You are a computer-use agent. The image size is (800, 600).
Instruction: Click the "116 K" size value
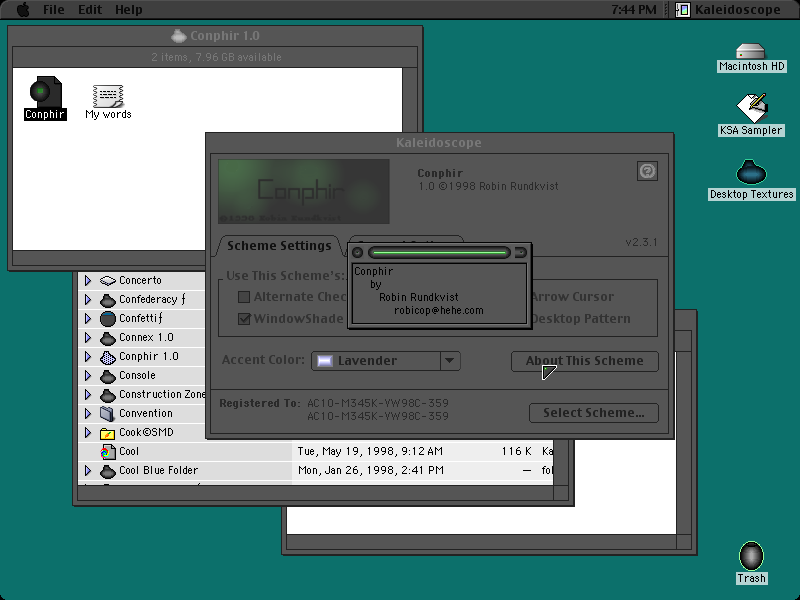516,452
